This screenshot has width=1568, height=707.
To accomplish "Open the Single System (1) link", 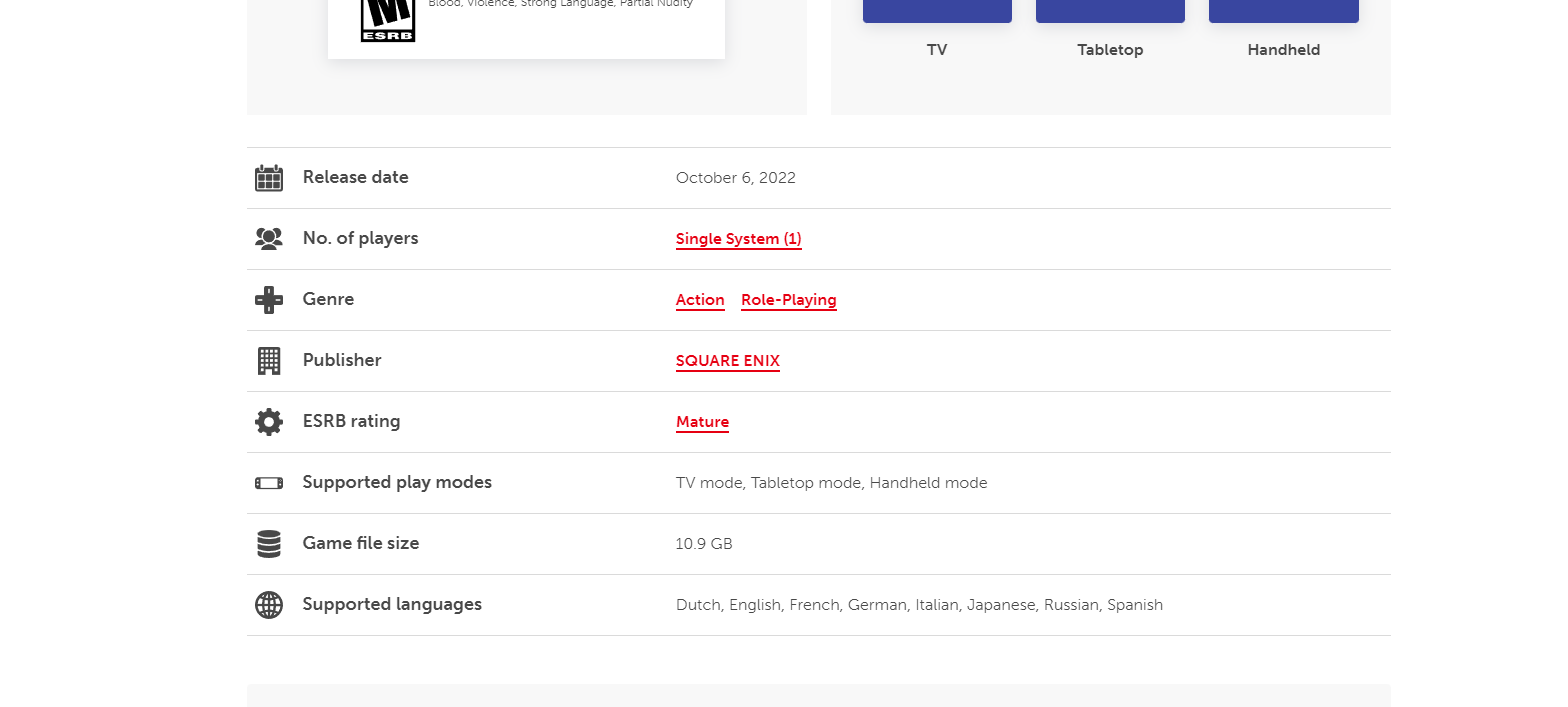I will (x=738, y=239).
